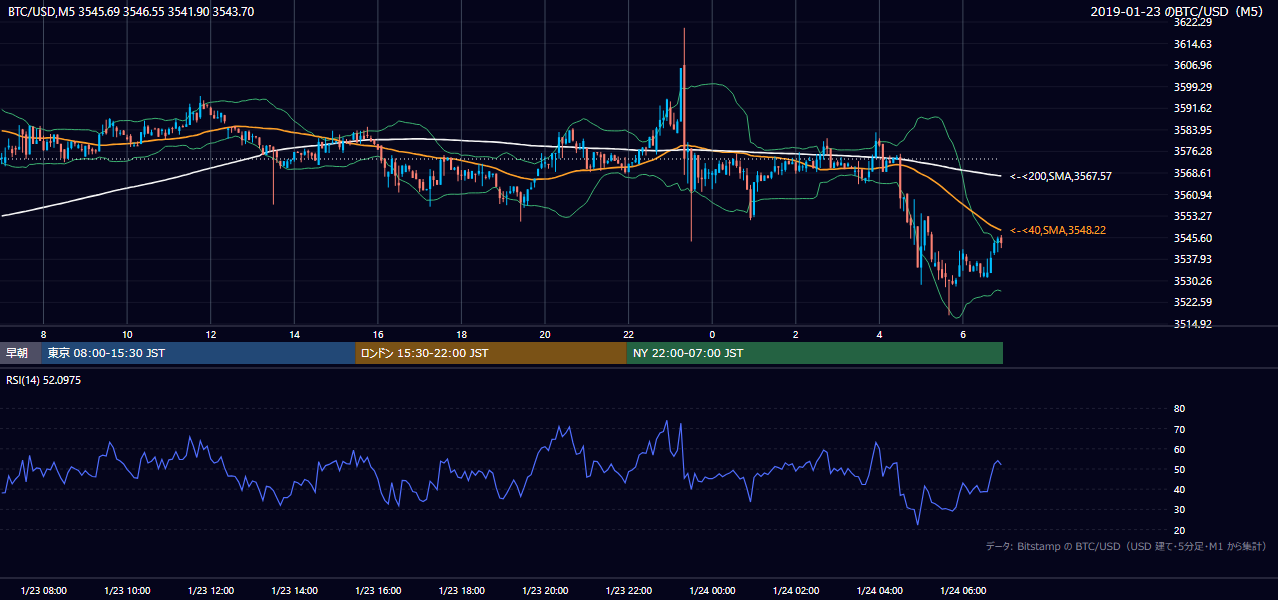Image resolution: width=1278 pixels, height=600 pixels.
Task: Click hour tick 0 under the price chart
Action: tap(712, 334)
